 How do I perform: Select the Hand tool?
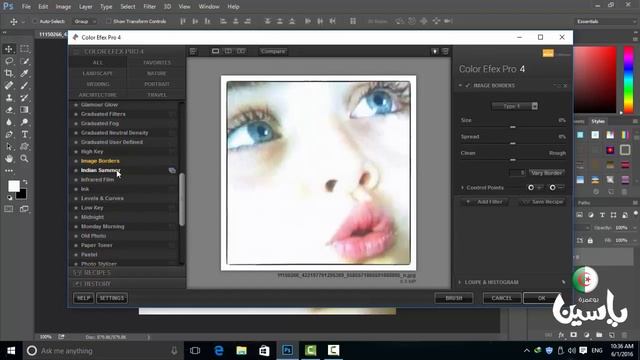pos(9,159)
